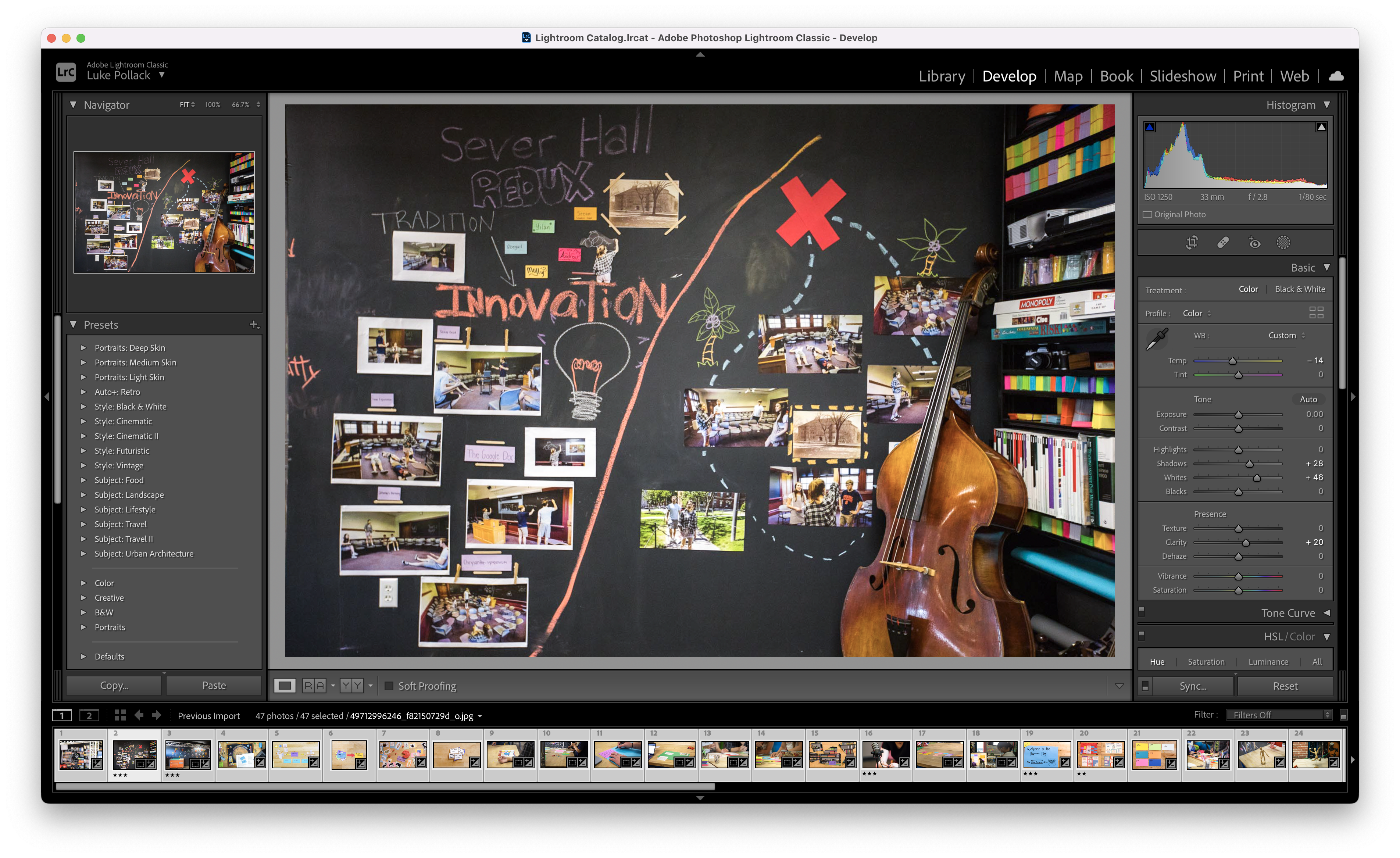This screenshot has width=1400, height=858.
Task: Select the Red Eye Correction tool
Action: 1254,243
